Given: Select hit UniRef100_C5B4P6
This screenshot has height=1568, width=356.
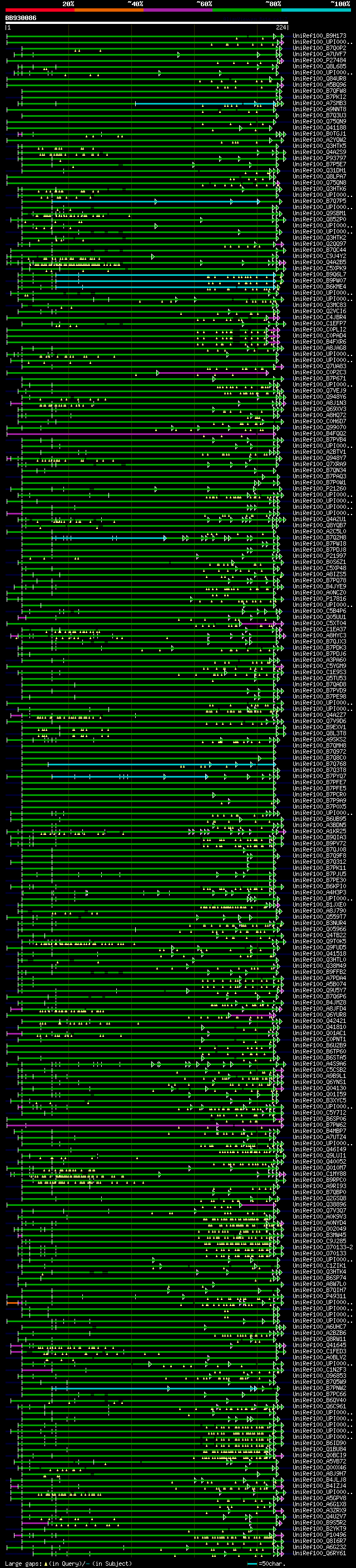Looking at the screenshot, I should pyautogui.click(x=319, y=611).
